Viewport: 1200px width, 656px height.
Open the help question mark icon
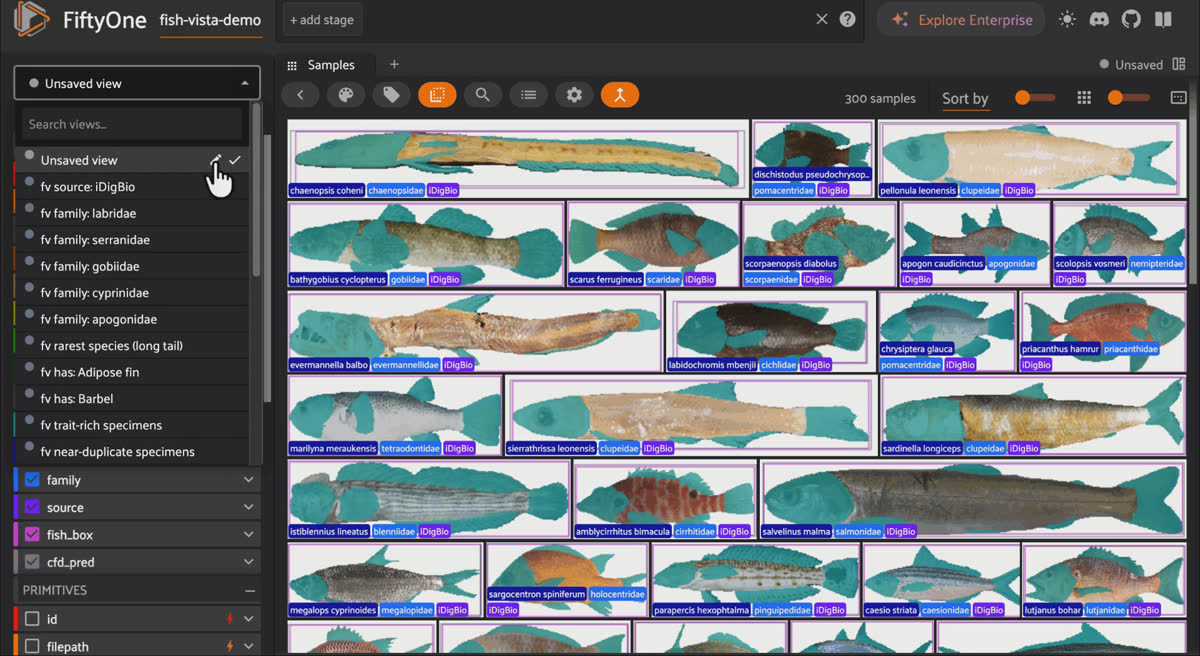tap(847, 19)
